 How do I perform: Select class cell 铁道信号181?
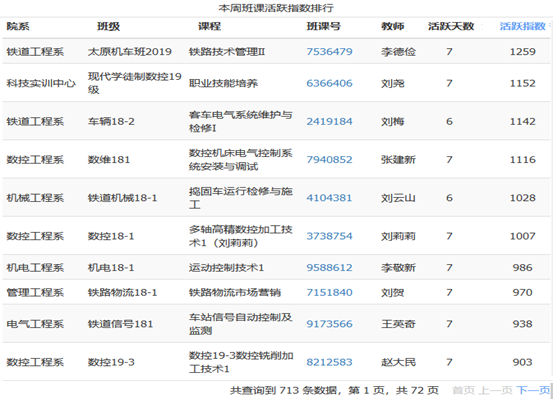point(120,324)
